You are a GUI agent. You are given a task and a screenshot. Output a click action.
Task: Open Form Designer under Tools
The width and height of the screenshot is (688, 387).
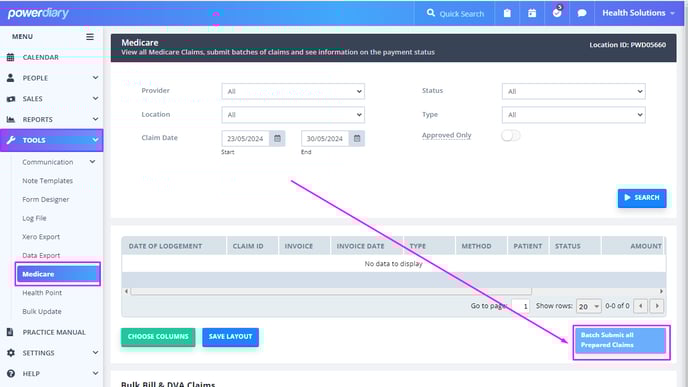(x=46, y=199)
